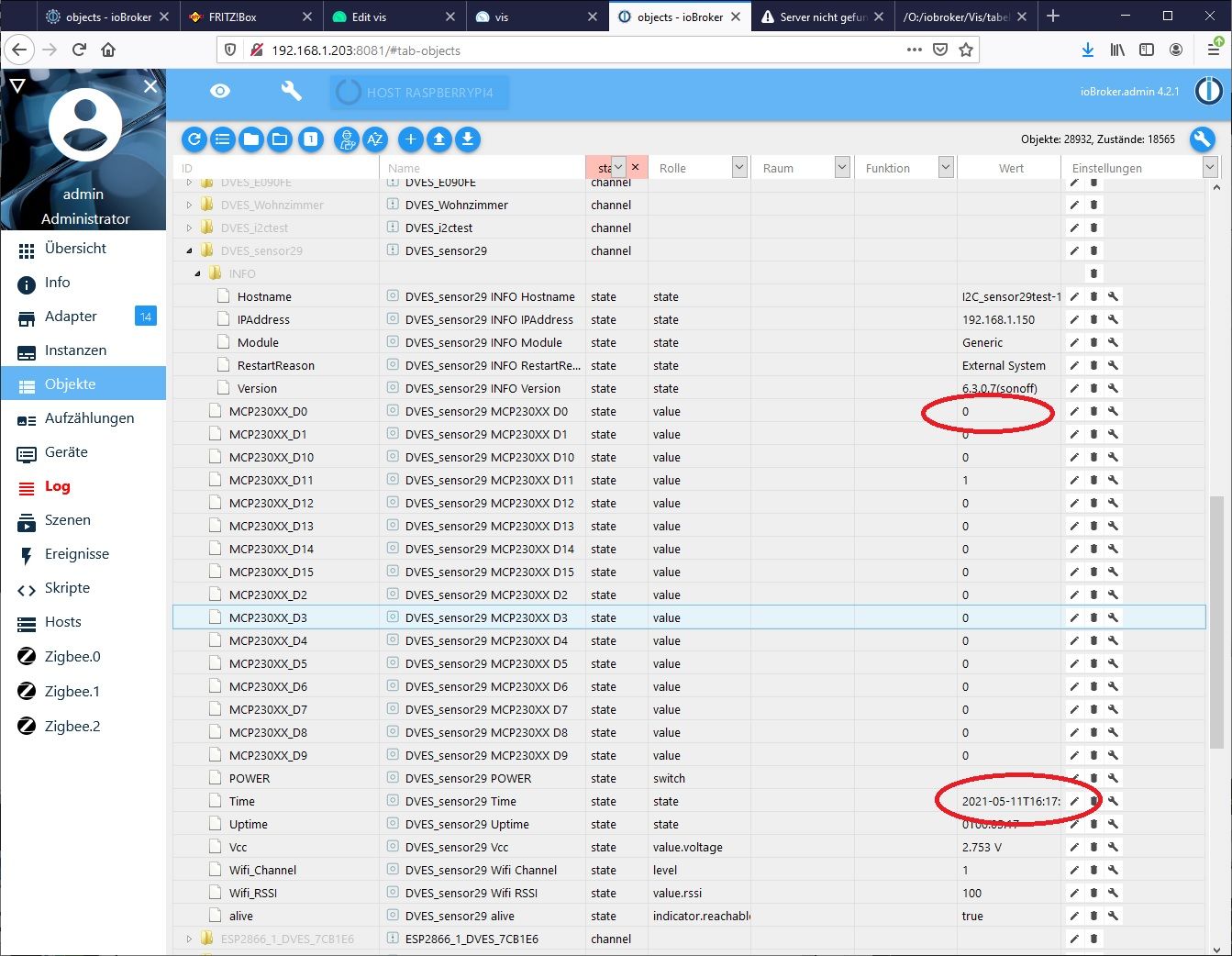Click the ID filter input field

pos(276,168)
